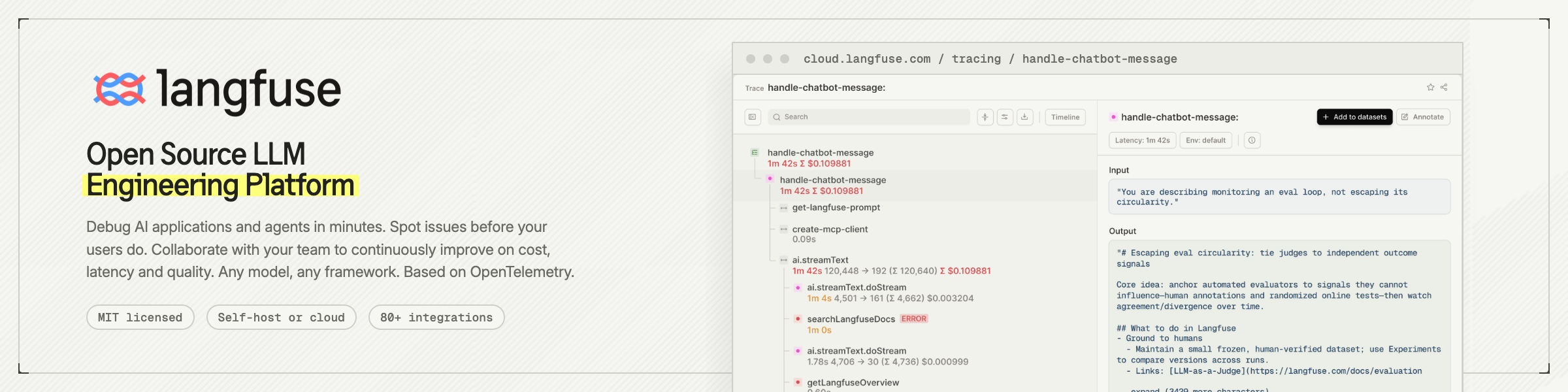The image size is (1568, 392).
Task: Open the info icon next to Env: default
Action: coord(1252,140)
